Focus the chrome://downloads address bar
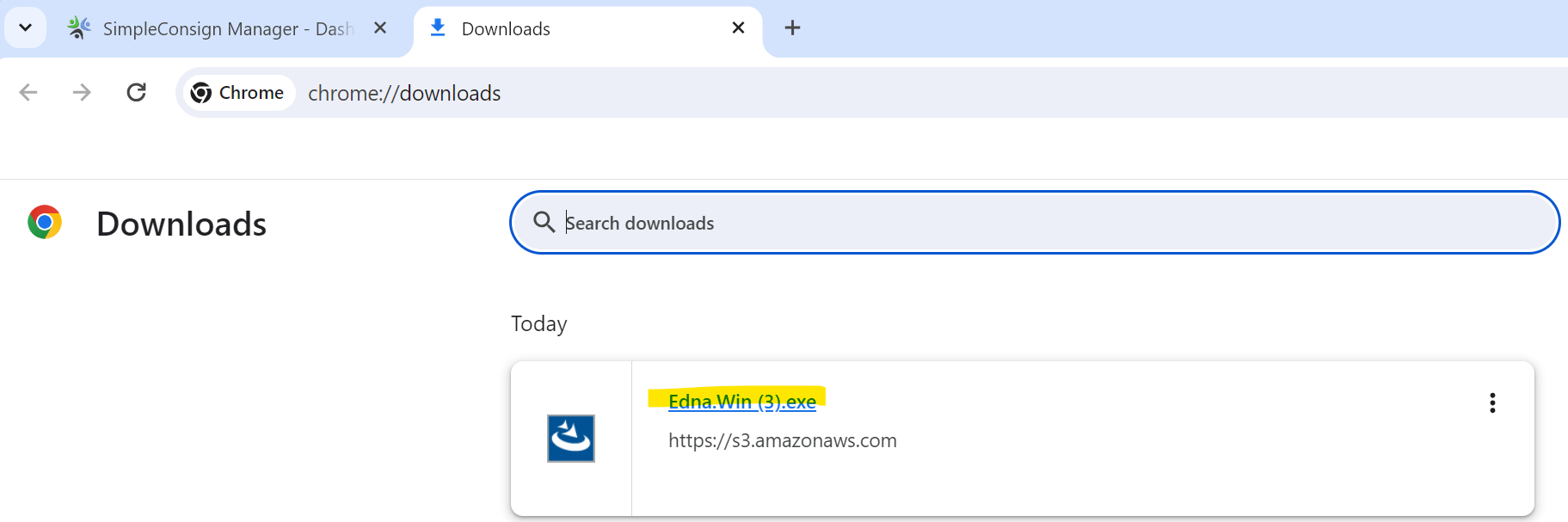The width and height of the screenshot is (1568, 522). pos(774,93)
